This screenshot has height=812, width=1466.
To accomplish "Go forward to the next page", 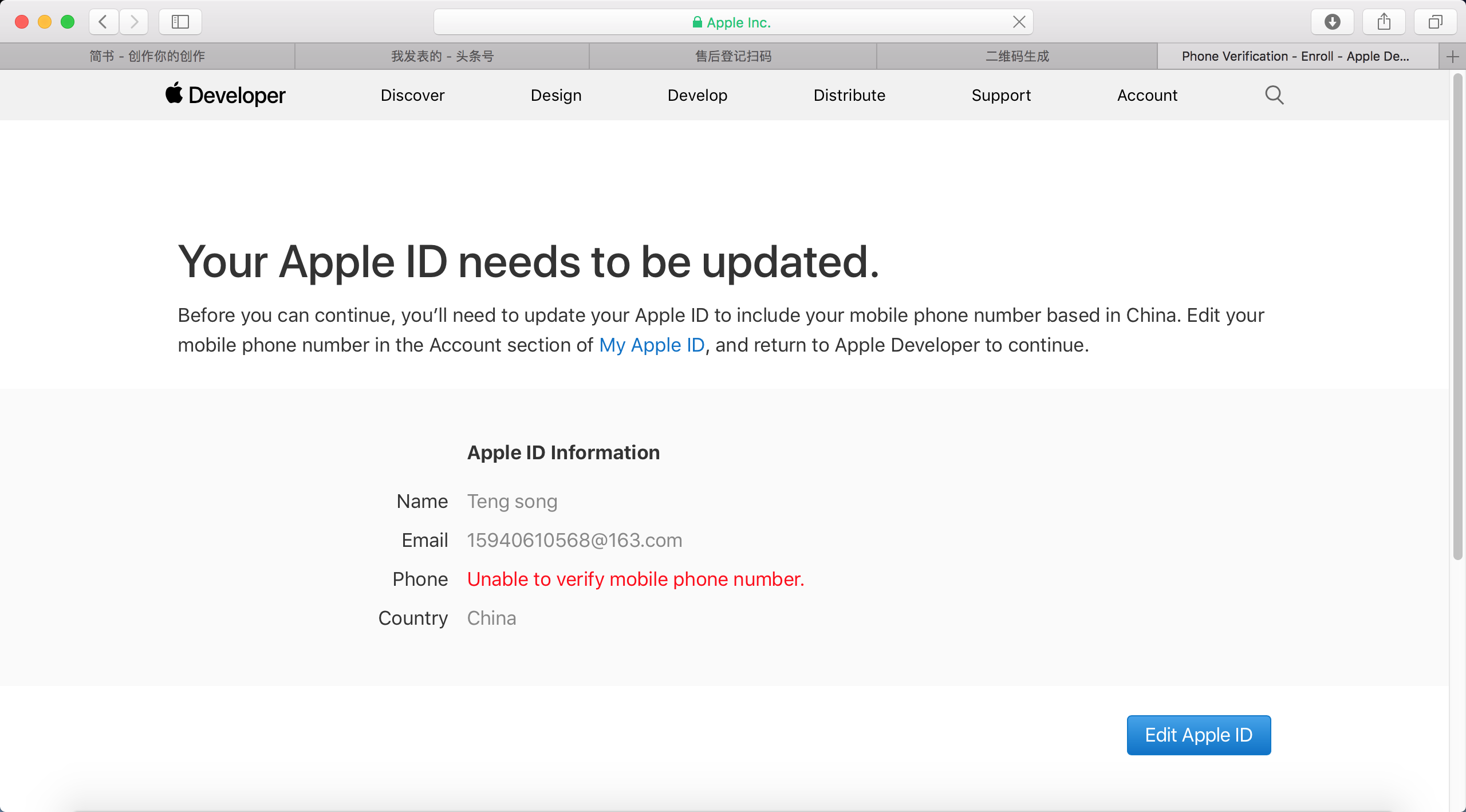I will [134, 22].
